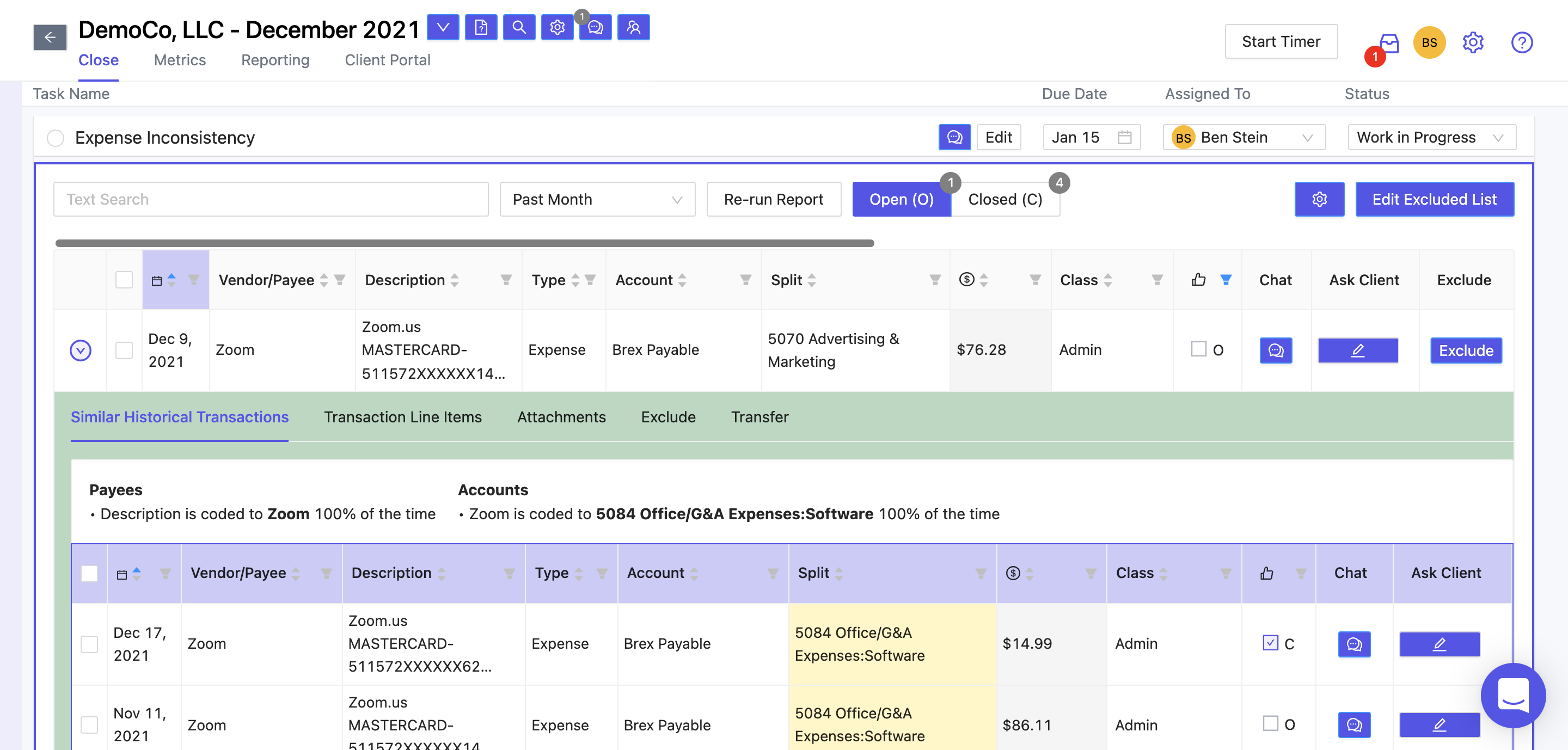Click the user profile icon in header toolbar
This screenshot has width=1568, height=750.
(x=633, y=27)
